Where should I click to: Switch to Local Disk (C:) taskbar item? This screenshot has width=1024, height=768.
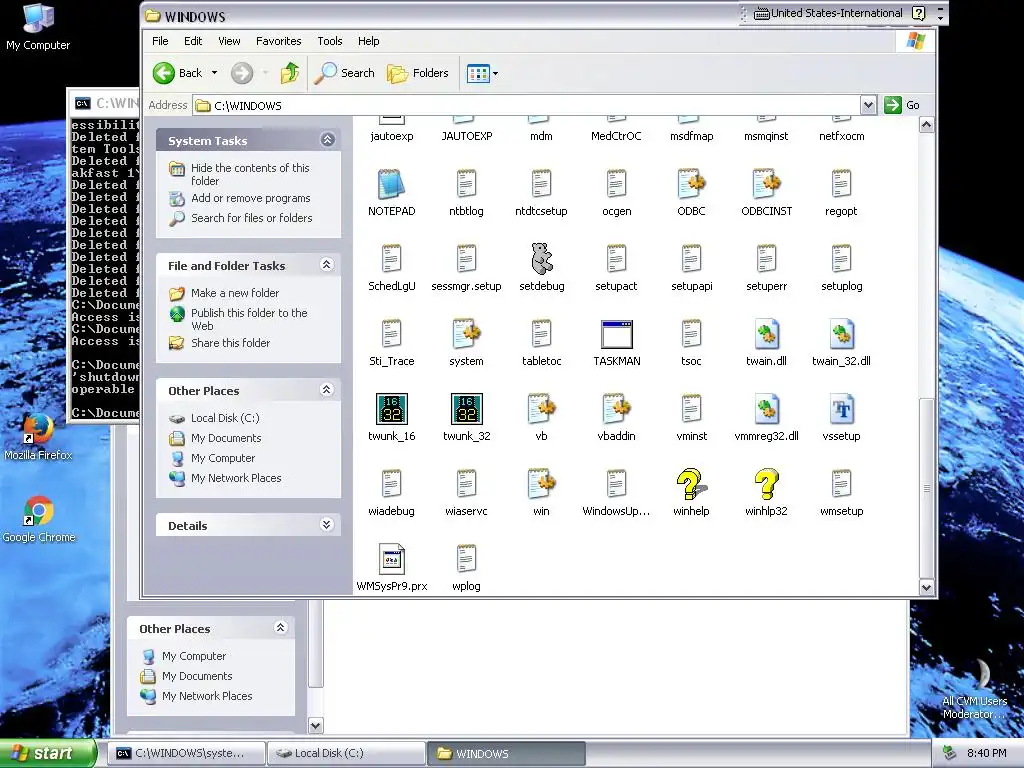coord(346,754)
